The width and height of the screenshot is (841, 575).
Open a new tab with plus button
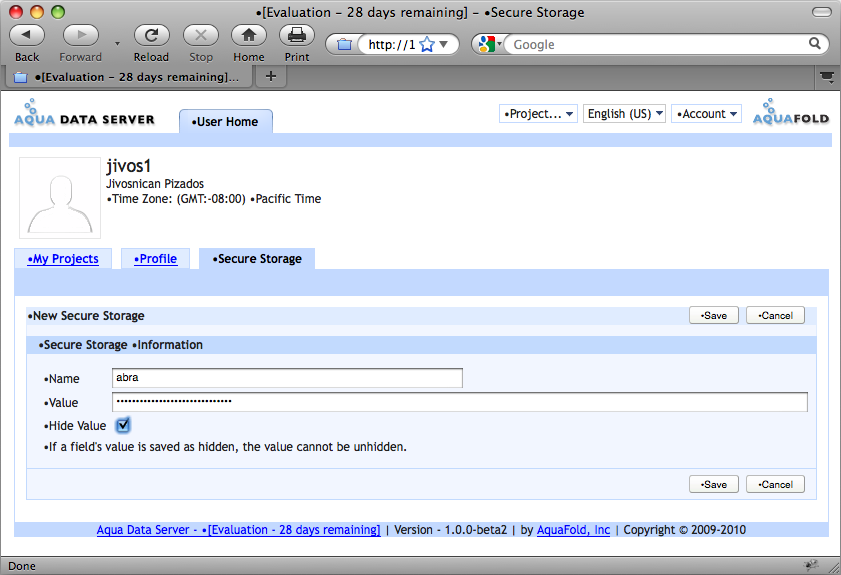(x=271, y=77)
